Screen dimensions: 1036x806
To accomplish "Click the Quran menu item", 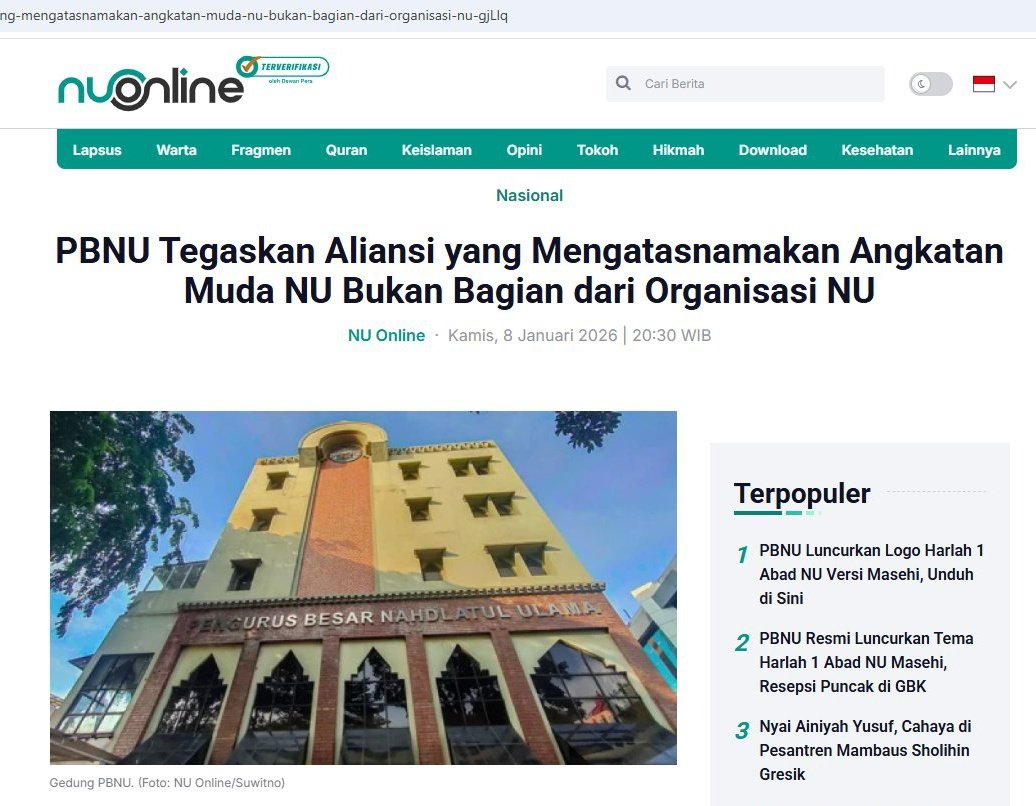I will 346,149.
